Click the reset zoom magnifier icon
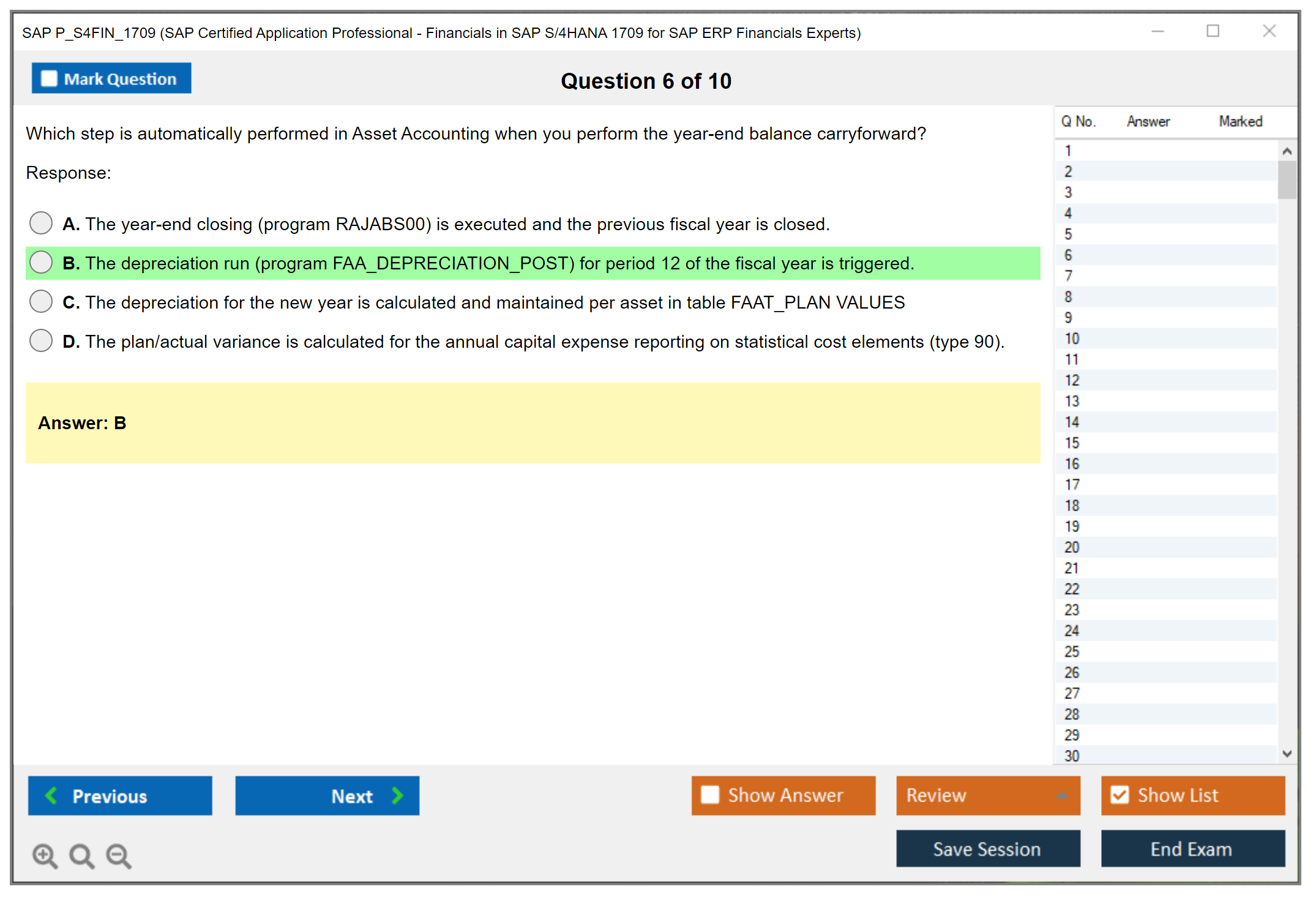 pos(81,855)
